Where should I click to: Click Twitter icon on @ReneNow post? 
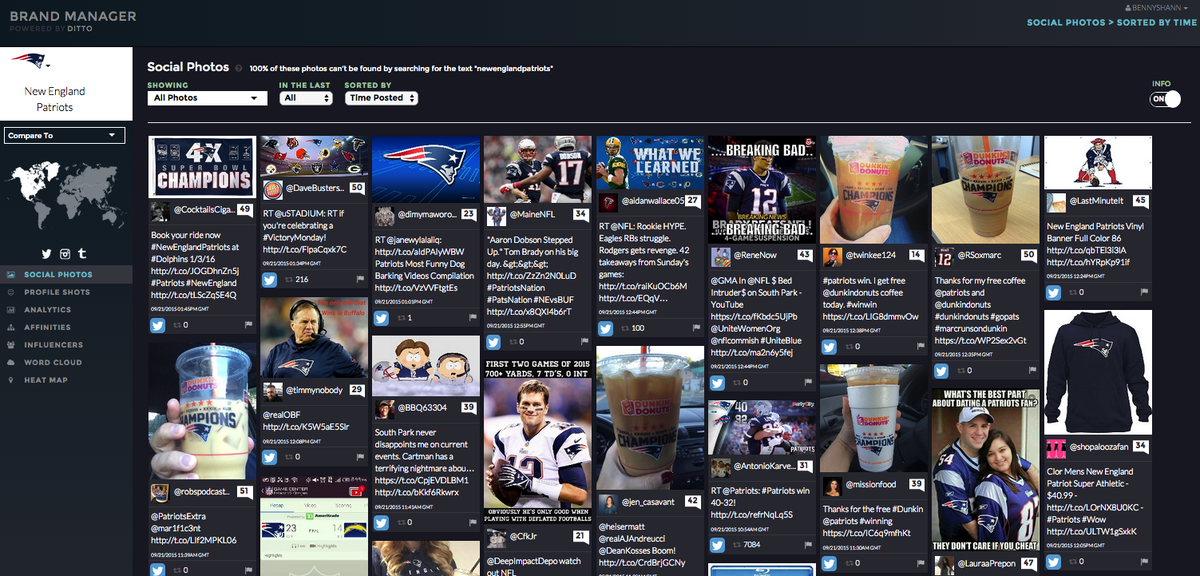pos(717,384)
